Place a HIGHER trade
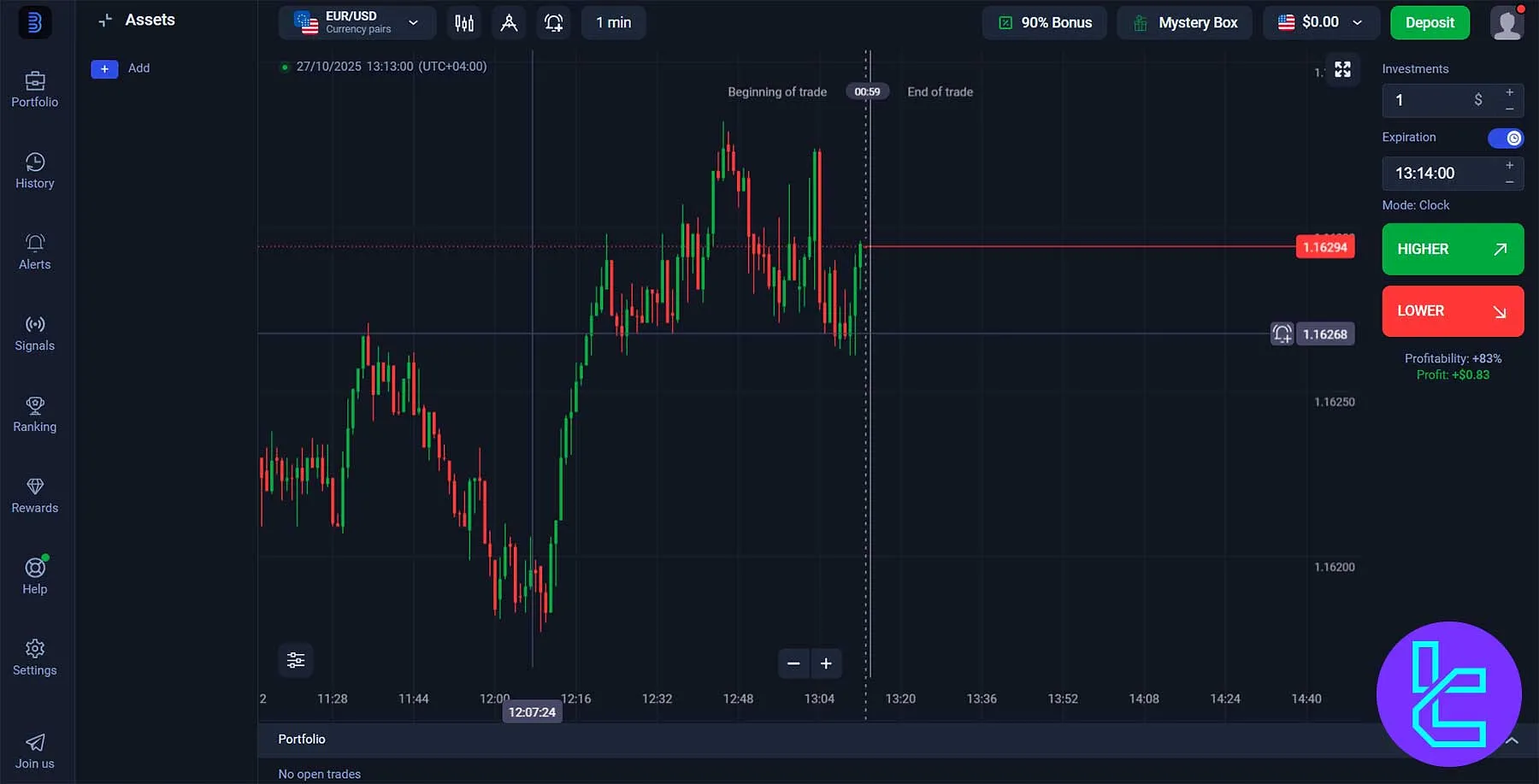 click(x=1452, y=249)
